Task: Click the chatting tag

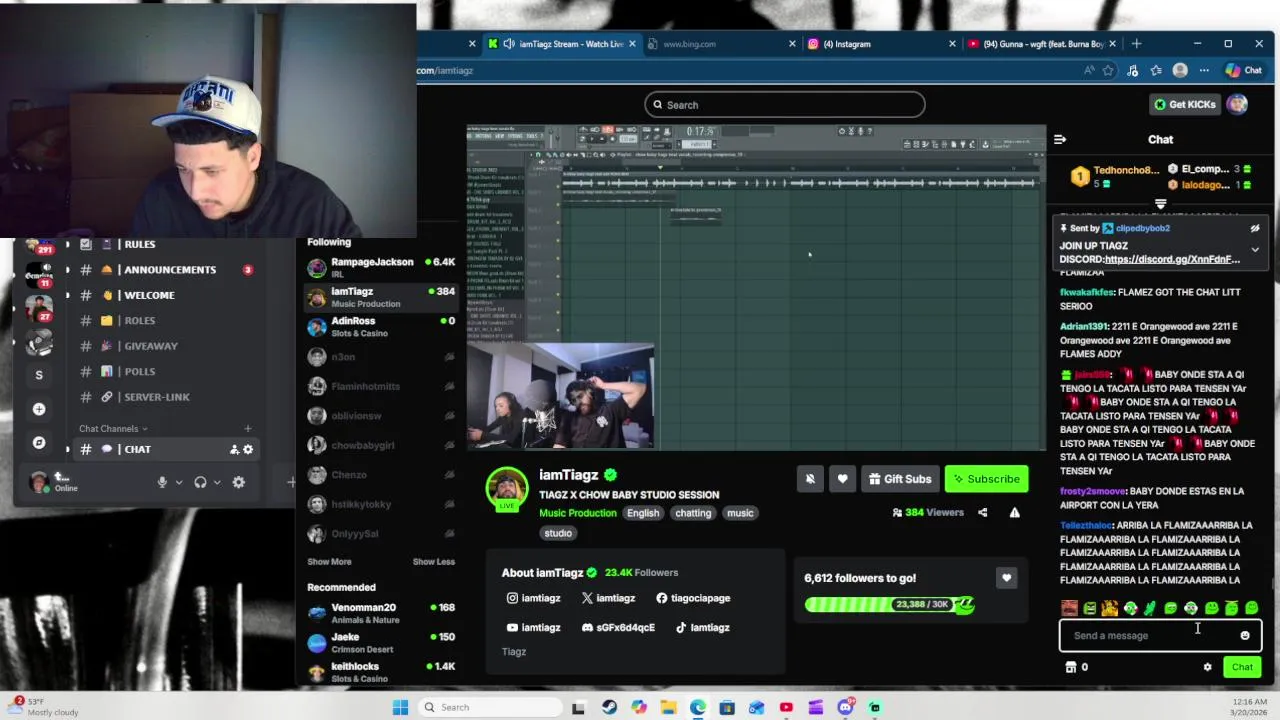Action: (693, 513)
